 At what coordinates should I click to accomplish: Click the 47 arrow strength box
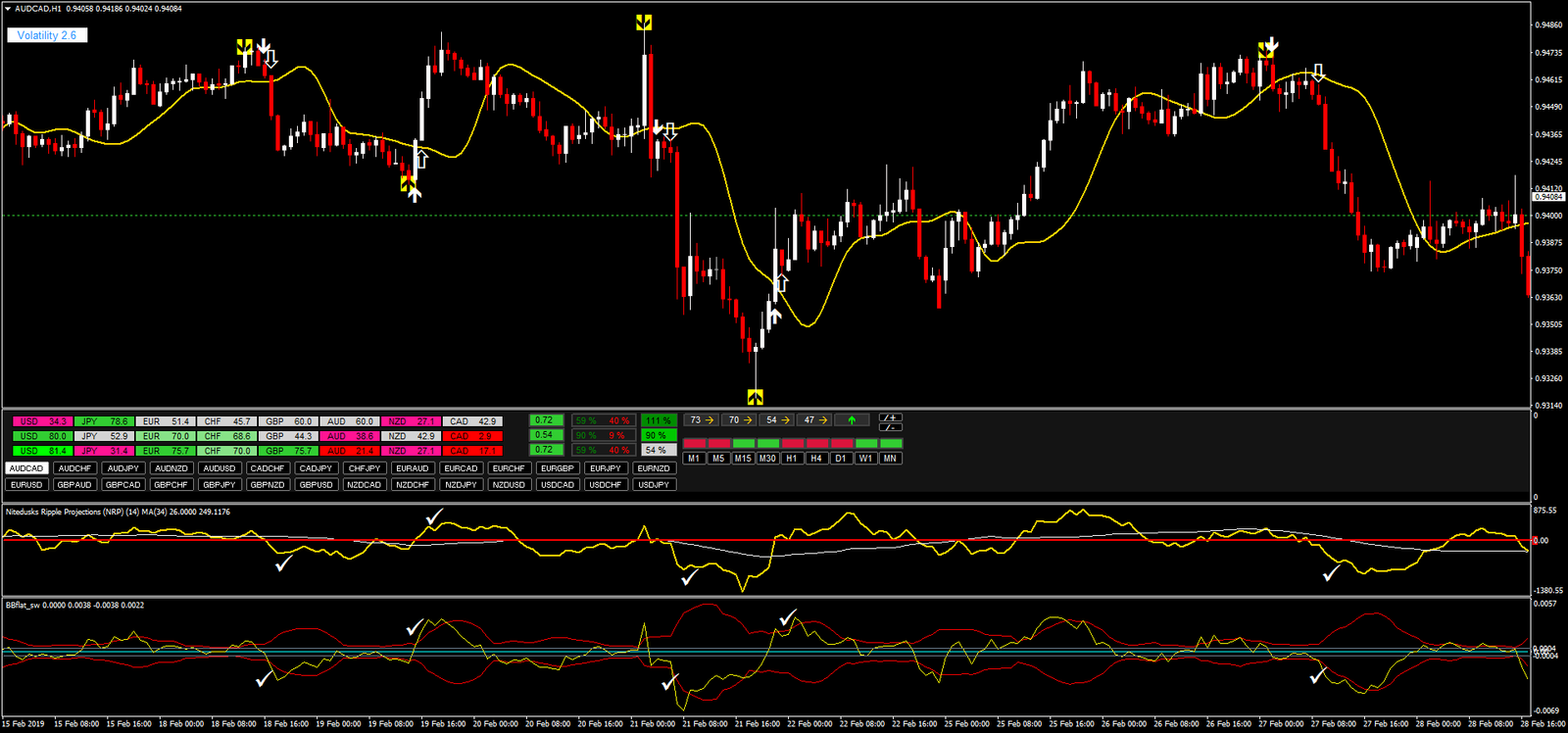point(814,420)
